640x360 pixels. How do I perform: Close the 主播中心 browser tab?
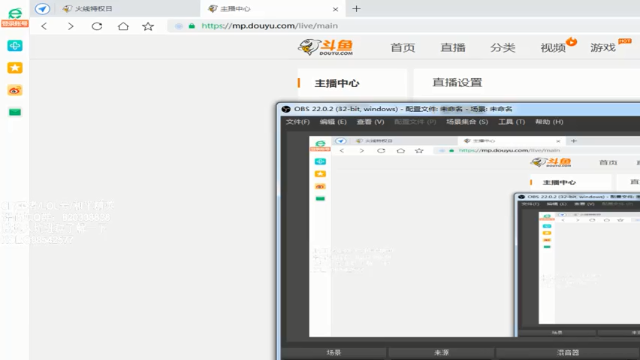[x=335, y=9]
